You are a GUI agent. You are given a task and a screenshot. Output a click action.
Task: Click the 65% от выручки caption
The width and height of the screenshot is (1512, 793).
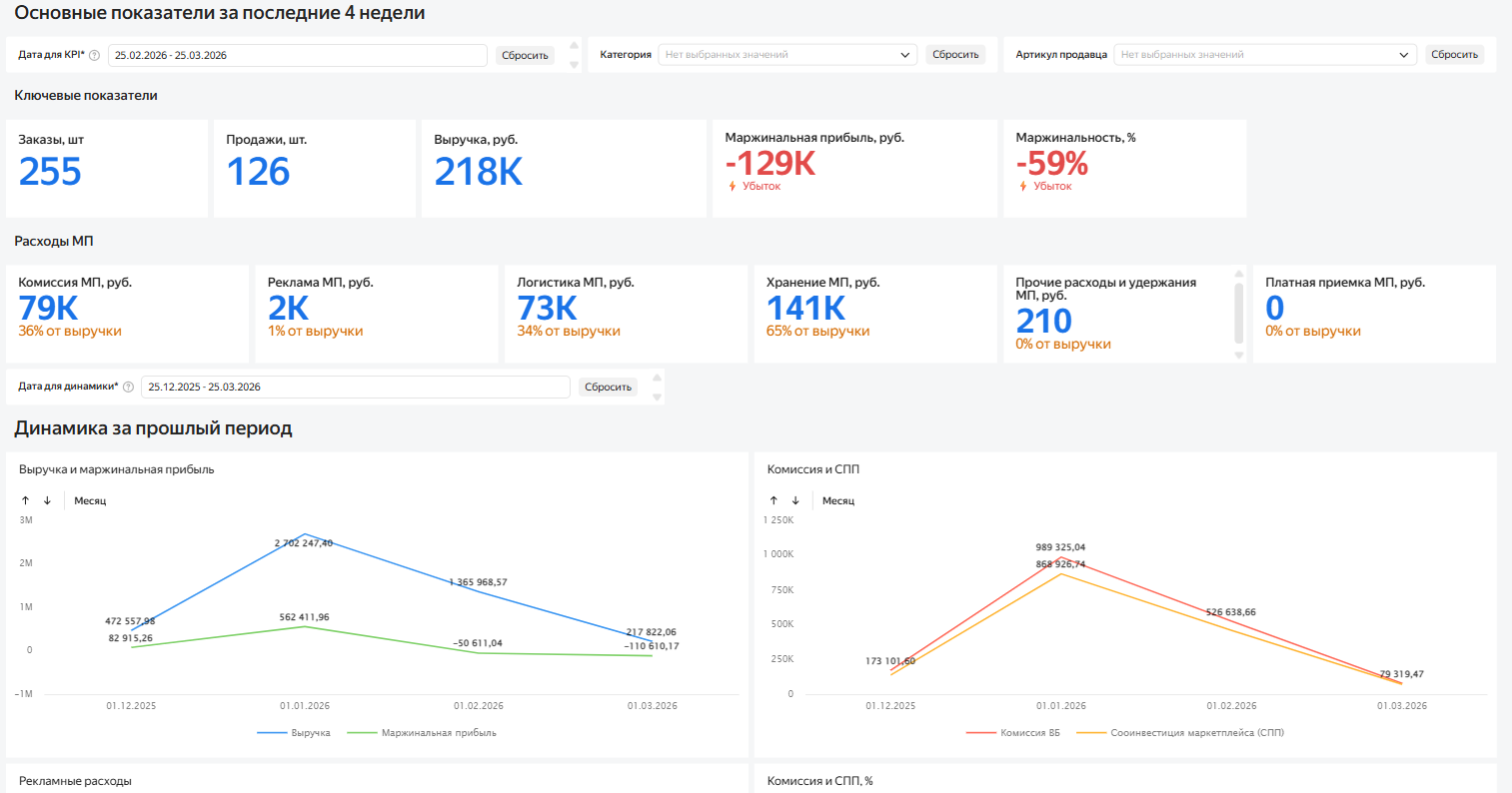point(818,332)
